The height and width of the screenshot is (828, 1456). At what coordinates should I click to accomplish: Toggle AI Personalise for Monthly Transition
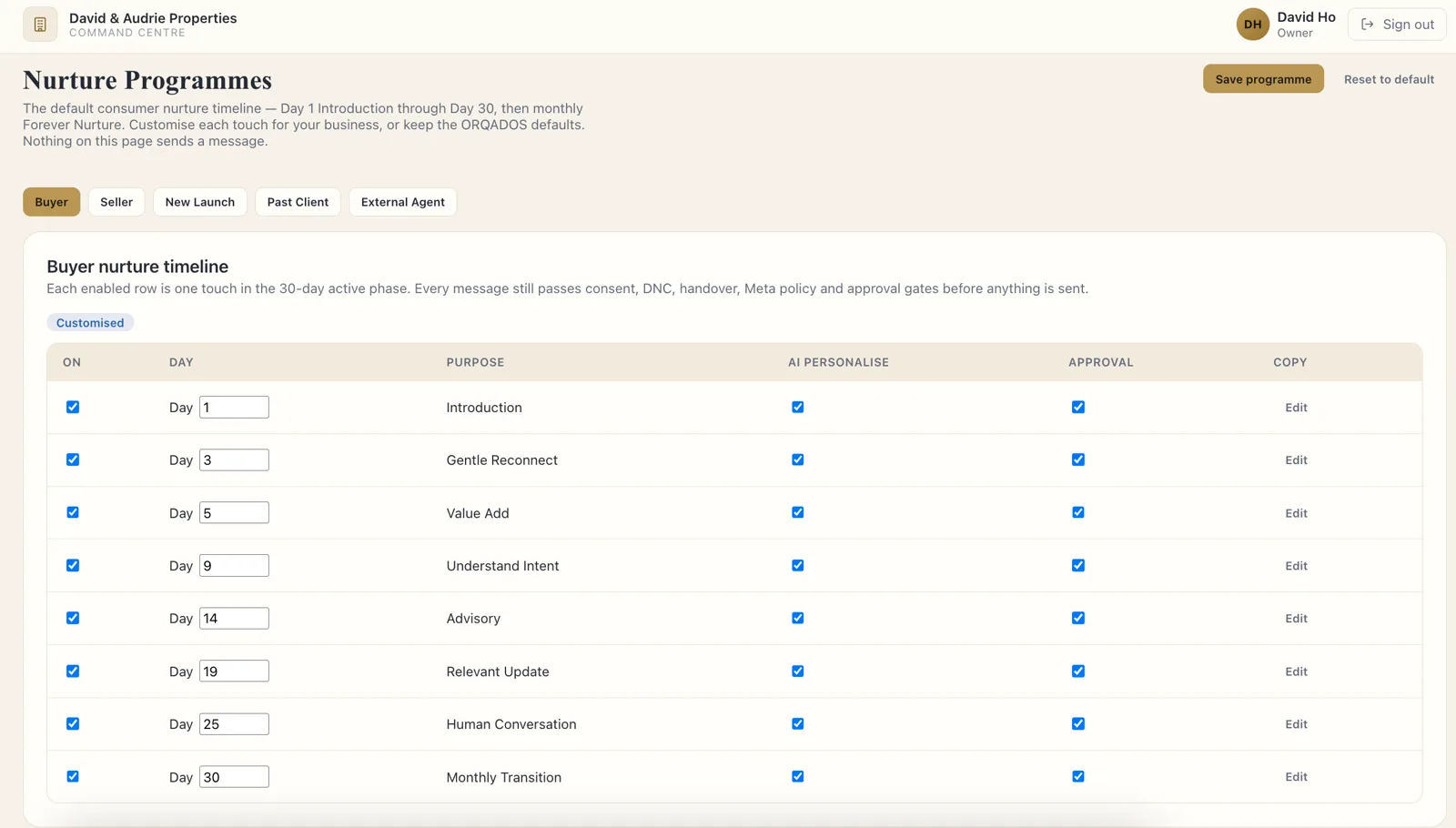[798, 776]
